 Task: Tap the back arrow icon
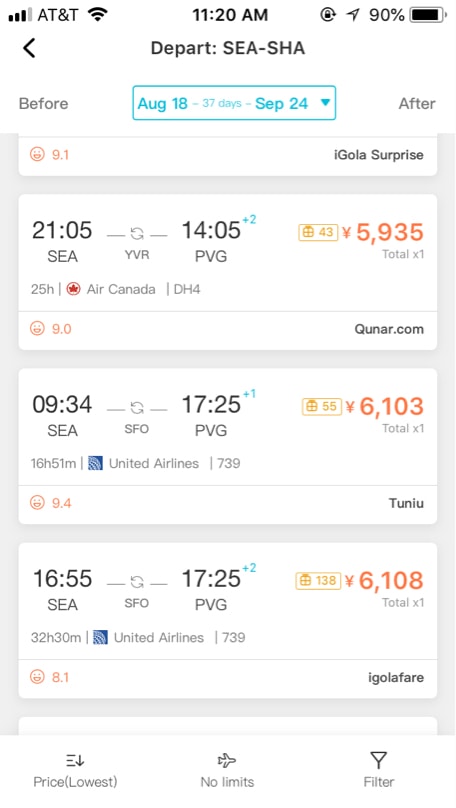29,48
